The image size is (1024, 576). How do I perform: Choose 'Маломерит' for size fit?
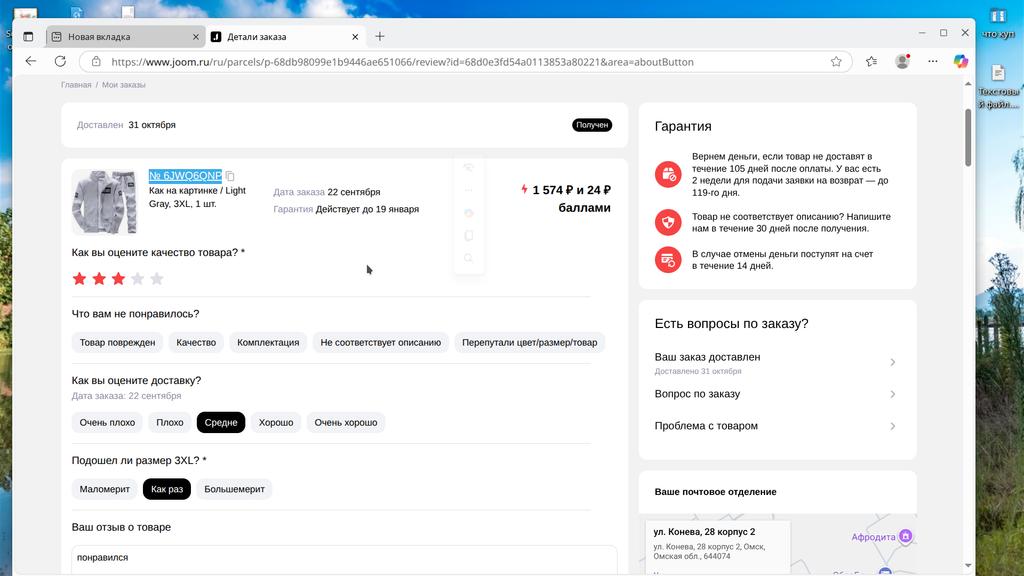point(105,489)
